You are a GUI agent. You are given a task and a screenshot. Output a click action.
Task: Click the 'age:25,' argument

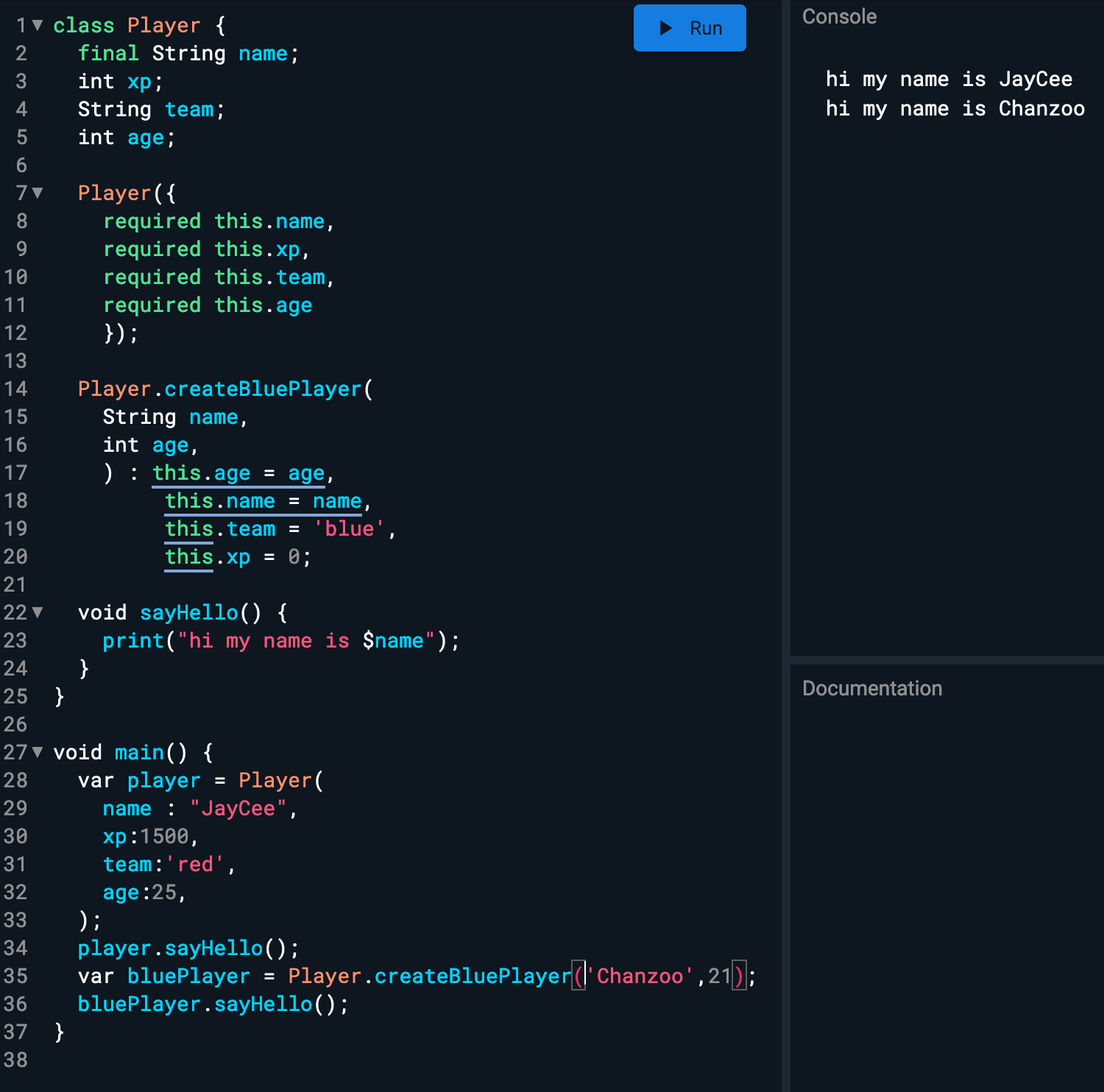145,892
